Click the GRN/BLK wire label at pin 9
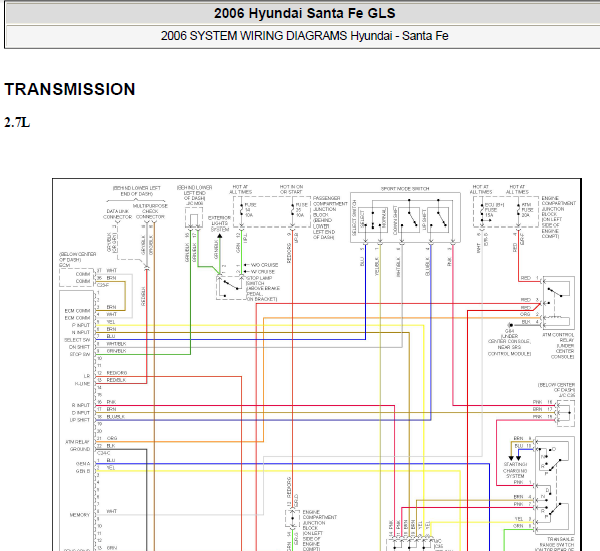This screenshot has width=600, height=551. click(116, 351)
